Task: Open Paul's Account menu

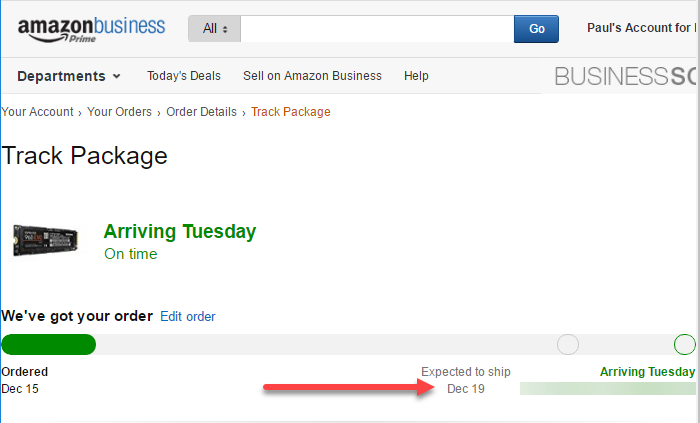Action: pyautogui.click(x=642, y=28)
